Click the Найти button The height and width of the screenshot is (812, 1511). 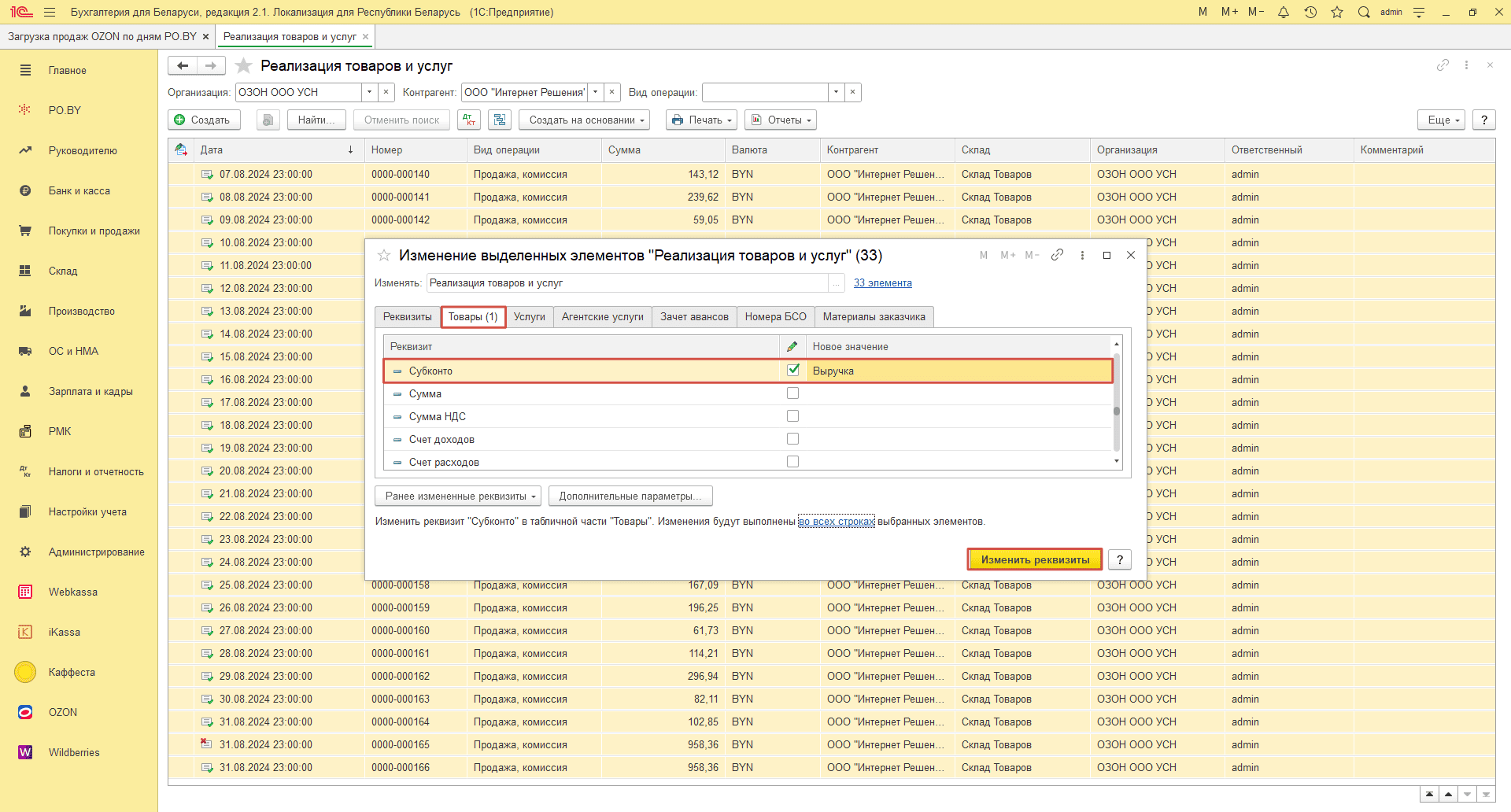[x=316, y=120]
